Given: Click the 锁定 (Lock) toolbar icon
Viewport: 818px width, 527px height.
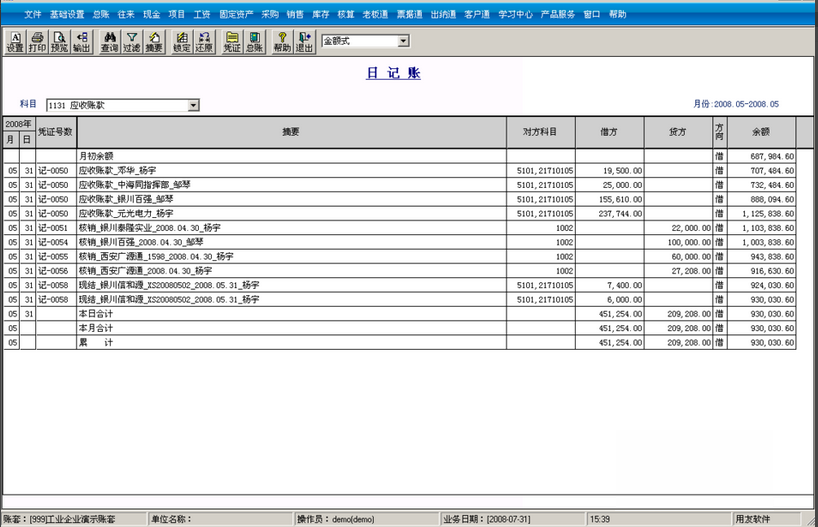Looking at the screenshot, I should coord(181,41).
